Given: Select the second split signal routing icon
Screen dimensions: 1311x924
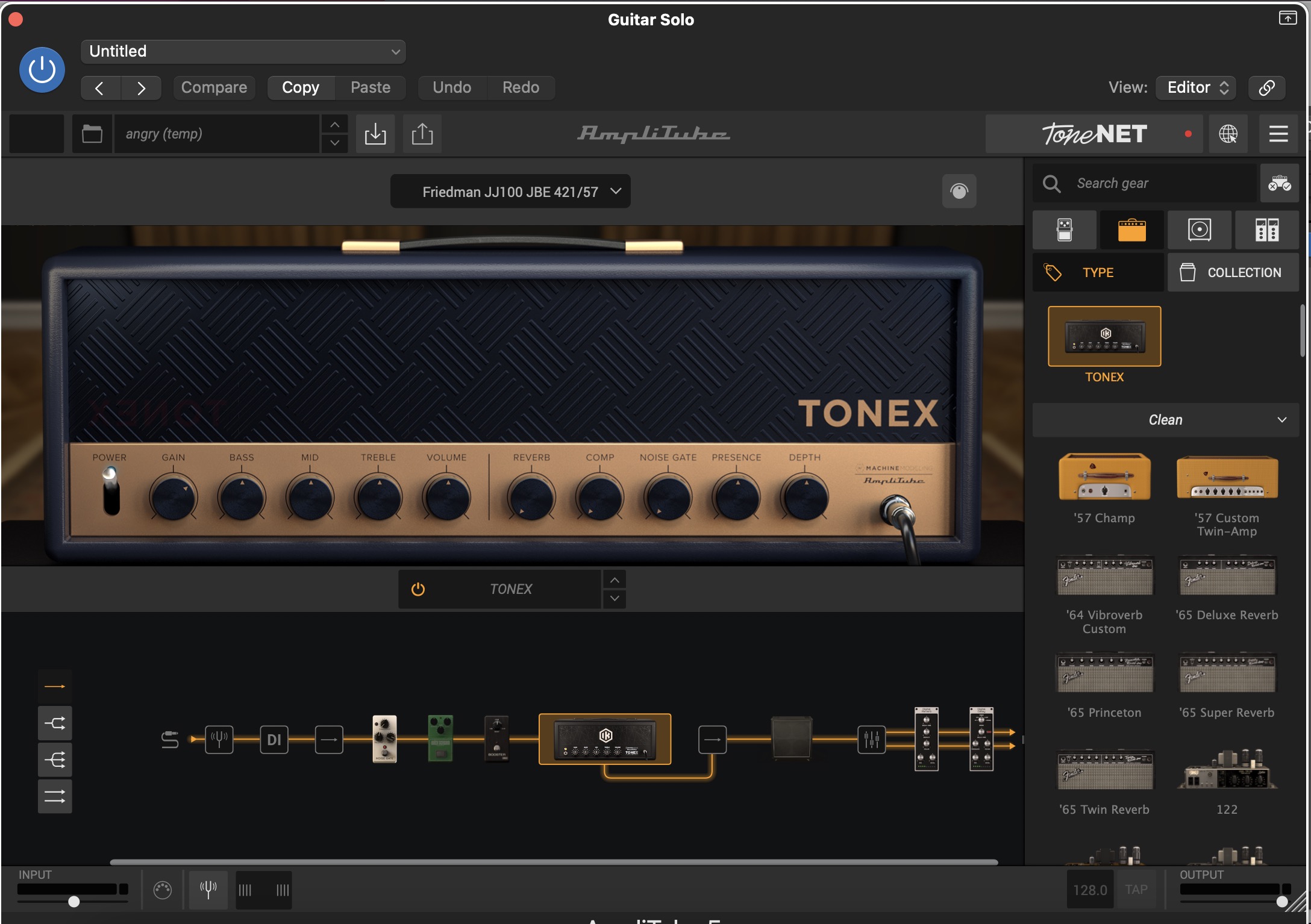Looking at the screenshot, I should [x=55, y=723].
